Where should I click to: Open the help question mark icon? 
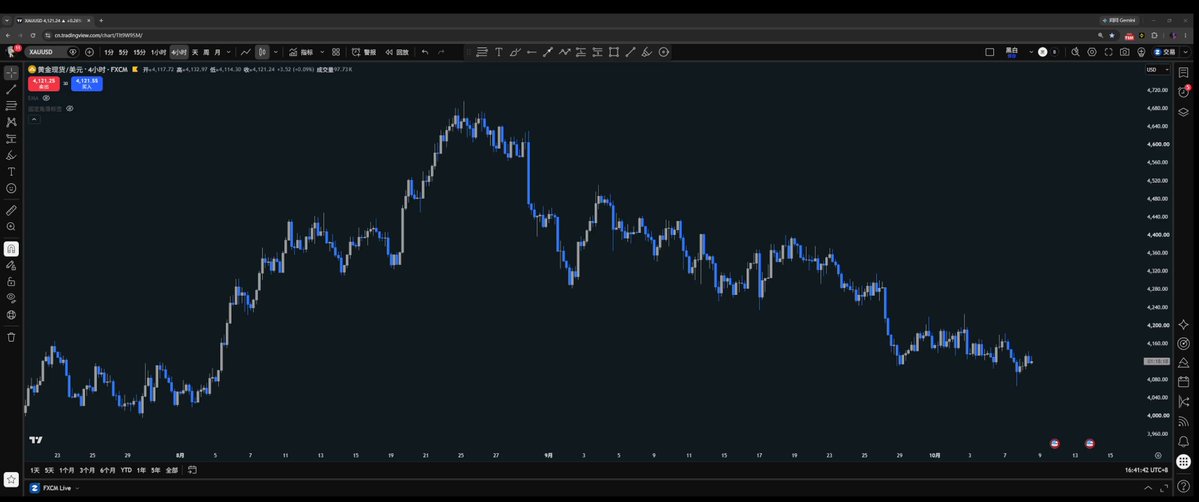[x=1184, y=486]
